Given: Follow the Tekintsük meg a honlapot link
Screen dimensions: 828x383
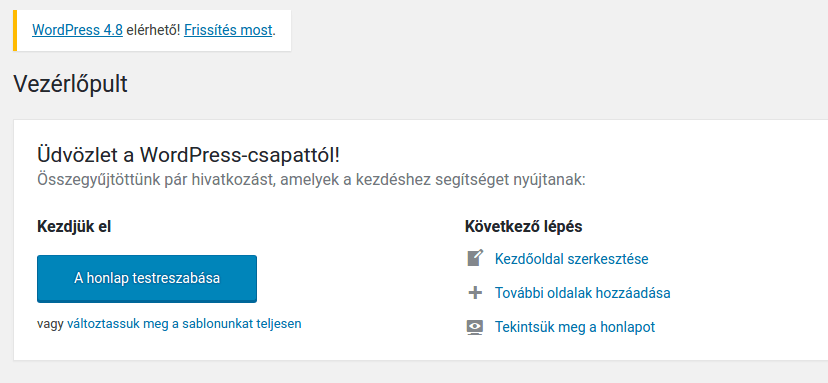Looking at the screenshot, I should [x=575, y=327].
